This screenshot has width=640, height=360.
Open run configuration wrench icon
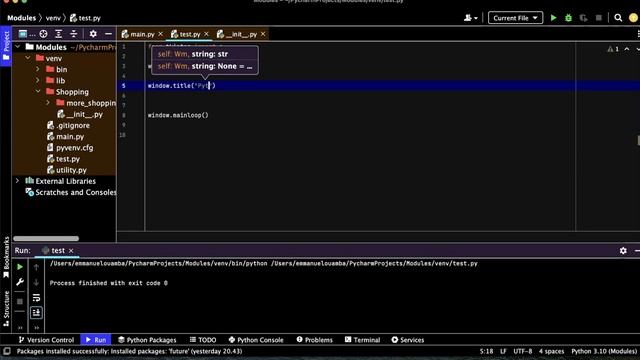20,282
